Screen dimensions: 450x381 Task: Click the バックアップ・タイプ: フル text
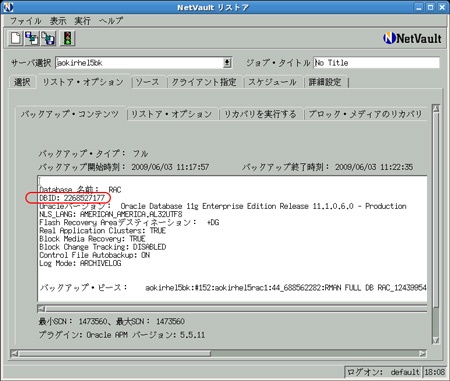(x=93, y=154)
